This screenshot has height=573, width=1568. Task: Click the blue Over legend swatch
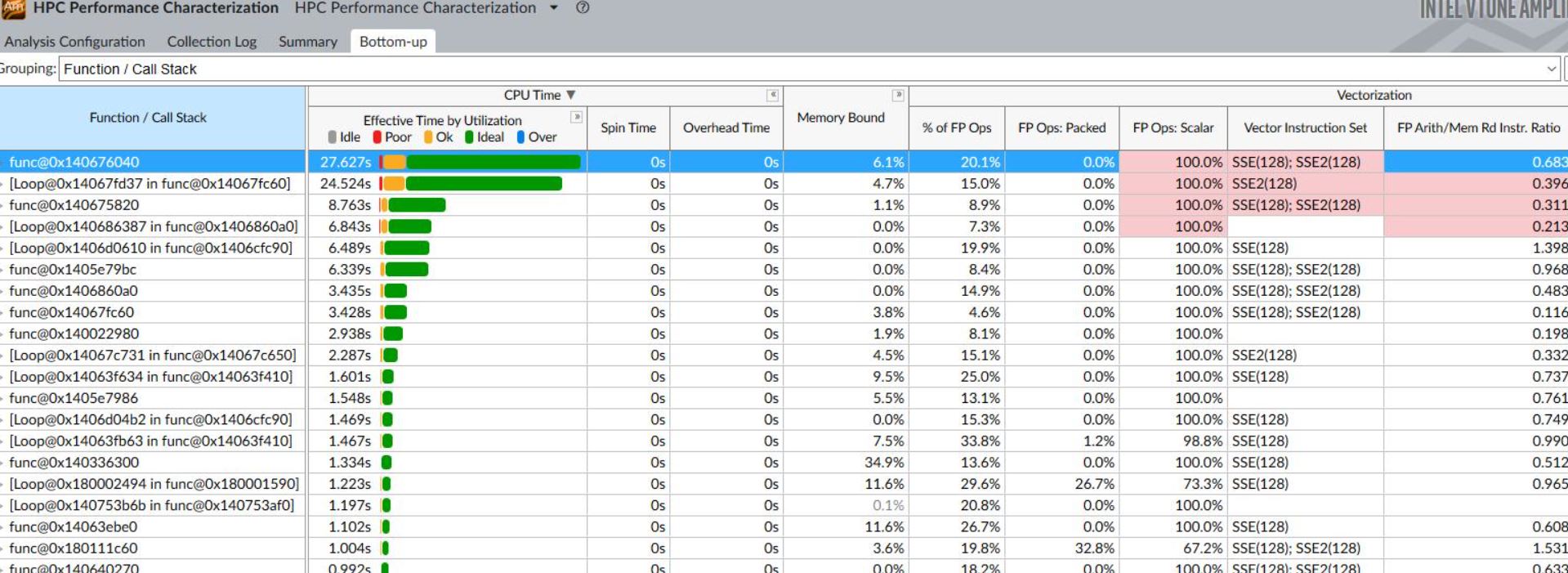click(x=521, y=137)
